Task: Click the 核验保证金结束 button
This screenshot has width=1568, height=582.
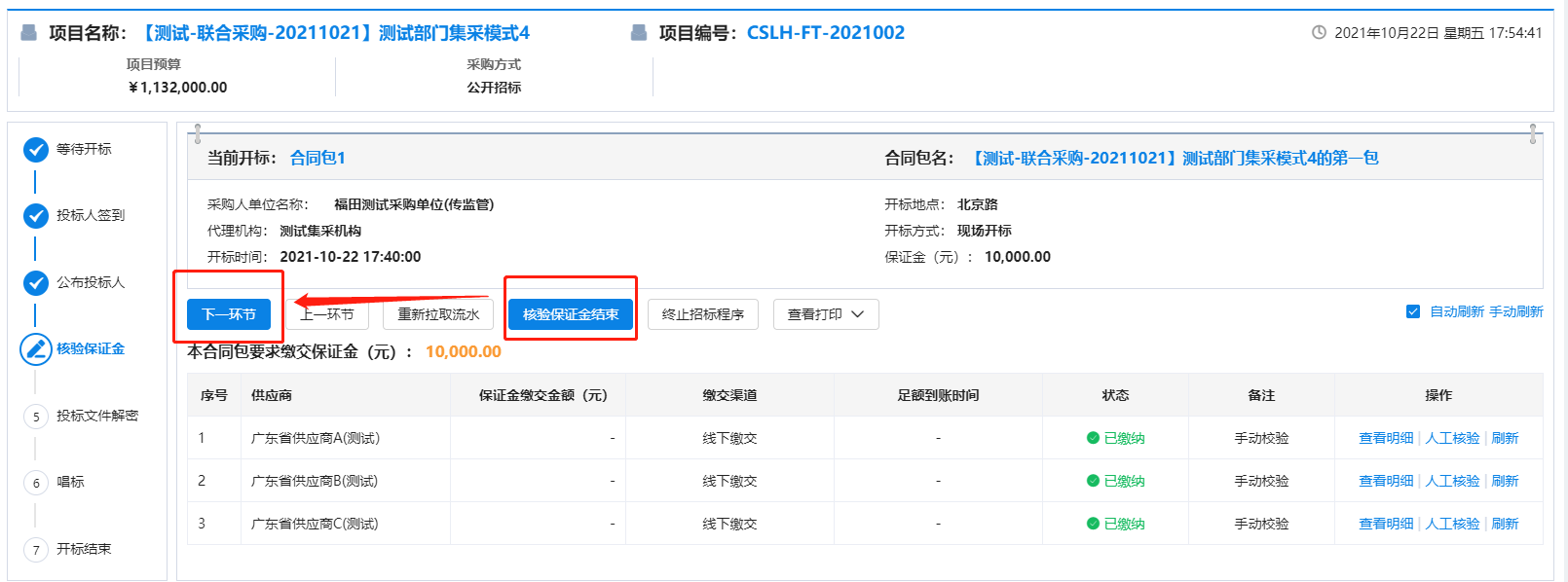Action: coord(571,314)
